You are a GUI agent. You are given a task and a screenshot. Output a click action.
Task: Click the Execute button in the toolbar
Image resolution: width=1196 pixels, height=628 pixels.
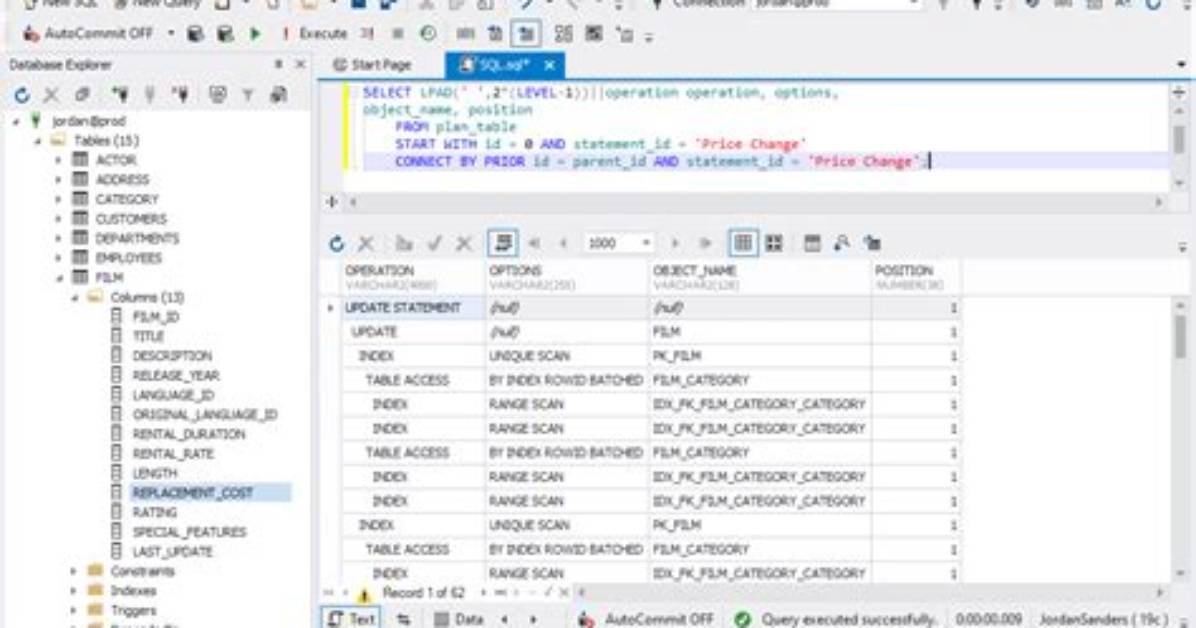coord(314,34)
